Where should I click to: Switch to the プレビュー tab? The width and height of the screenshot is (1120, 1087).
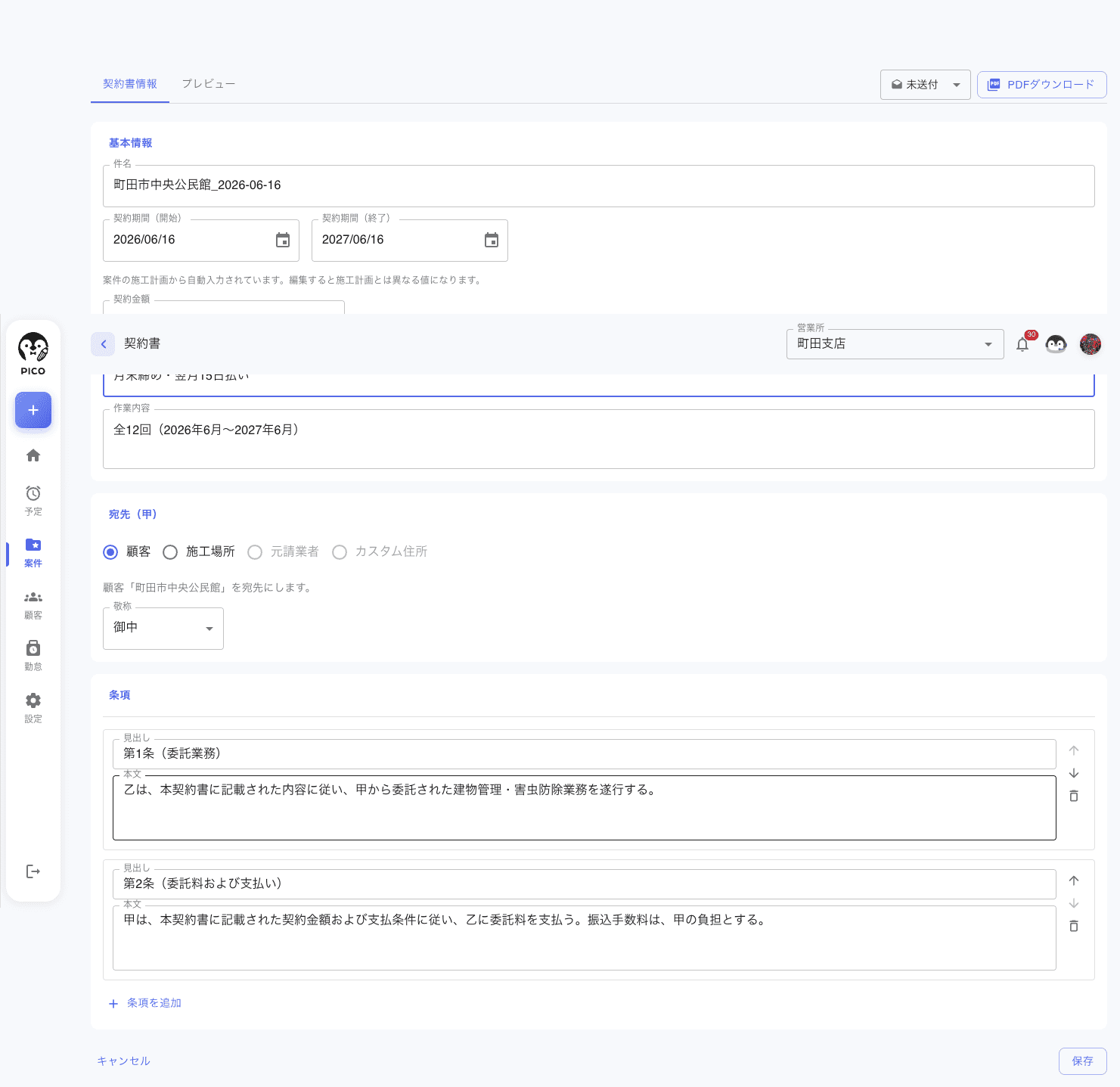click(209, 84)
